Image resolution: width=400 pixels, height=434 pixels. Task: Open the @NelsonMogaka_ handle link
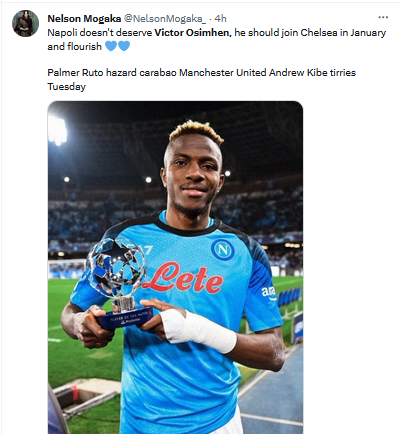click(165, 19)
